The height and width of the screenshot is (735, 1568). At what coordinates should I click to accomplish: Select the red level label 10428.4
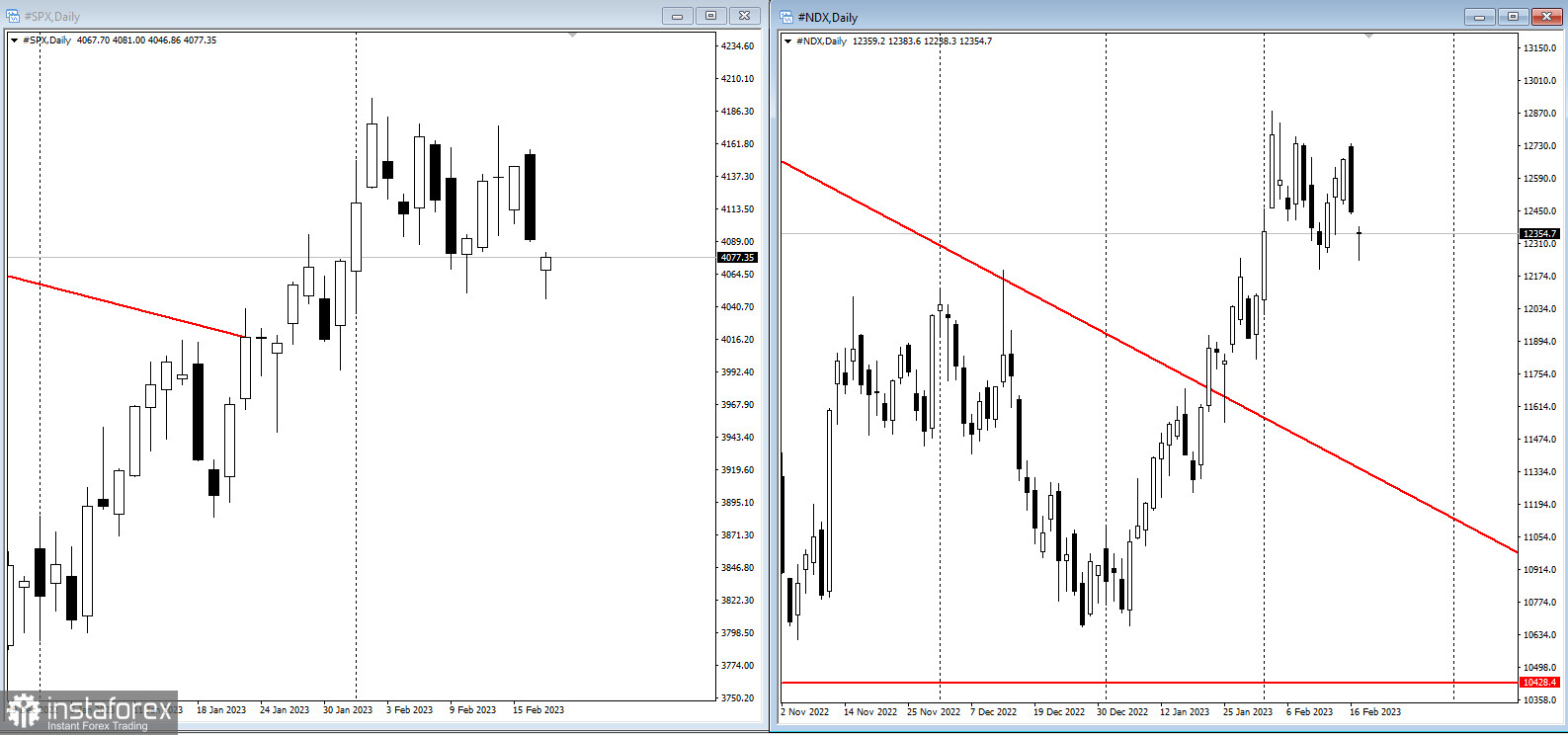(x=1539, y=683)
